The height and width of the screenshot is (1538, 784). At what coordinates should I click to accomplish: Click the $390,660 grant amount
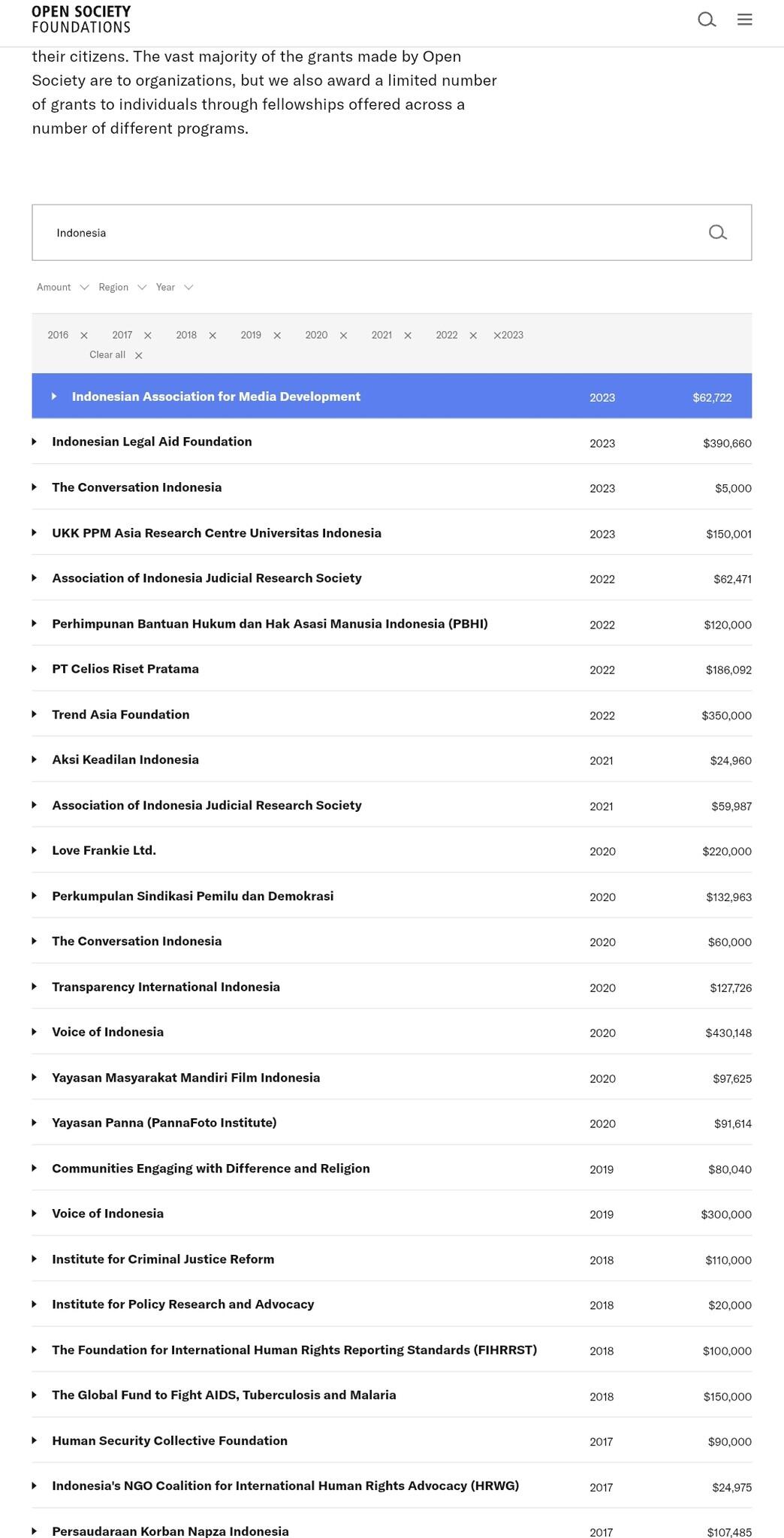(727, 443)
